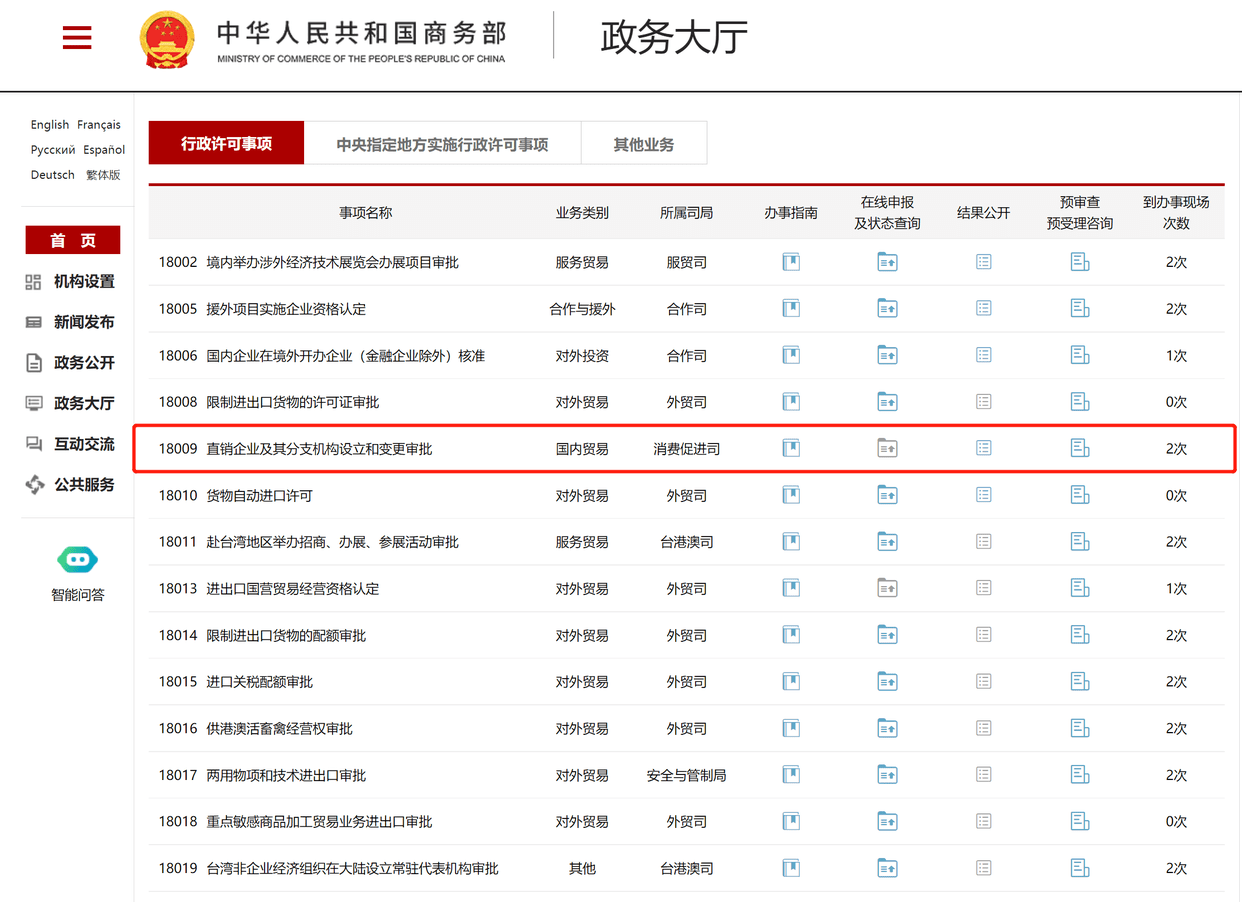
Task: Open 预审查 icon for item 18019
Action: [1080, 868]
